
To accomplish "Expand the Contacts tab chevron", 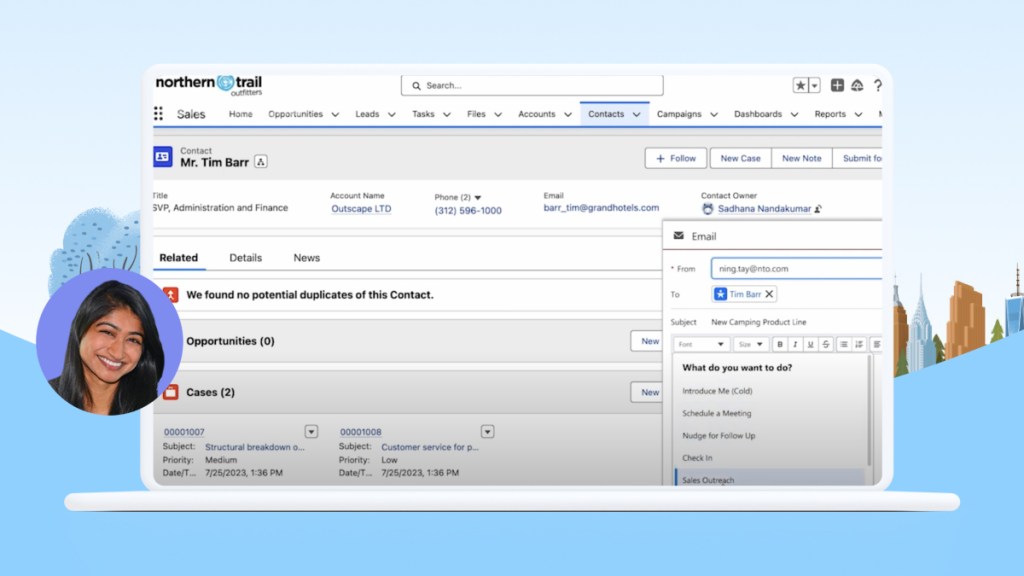I will click(637, 114).
